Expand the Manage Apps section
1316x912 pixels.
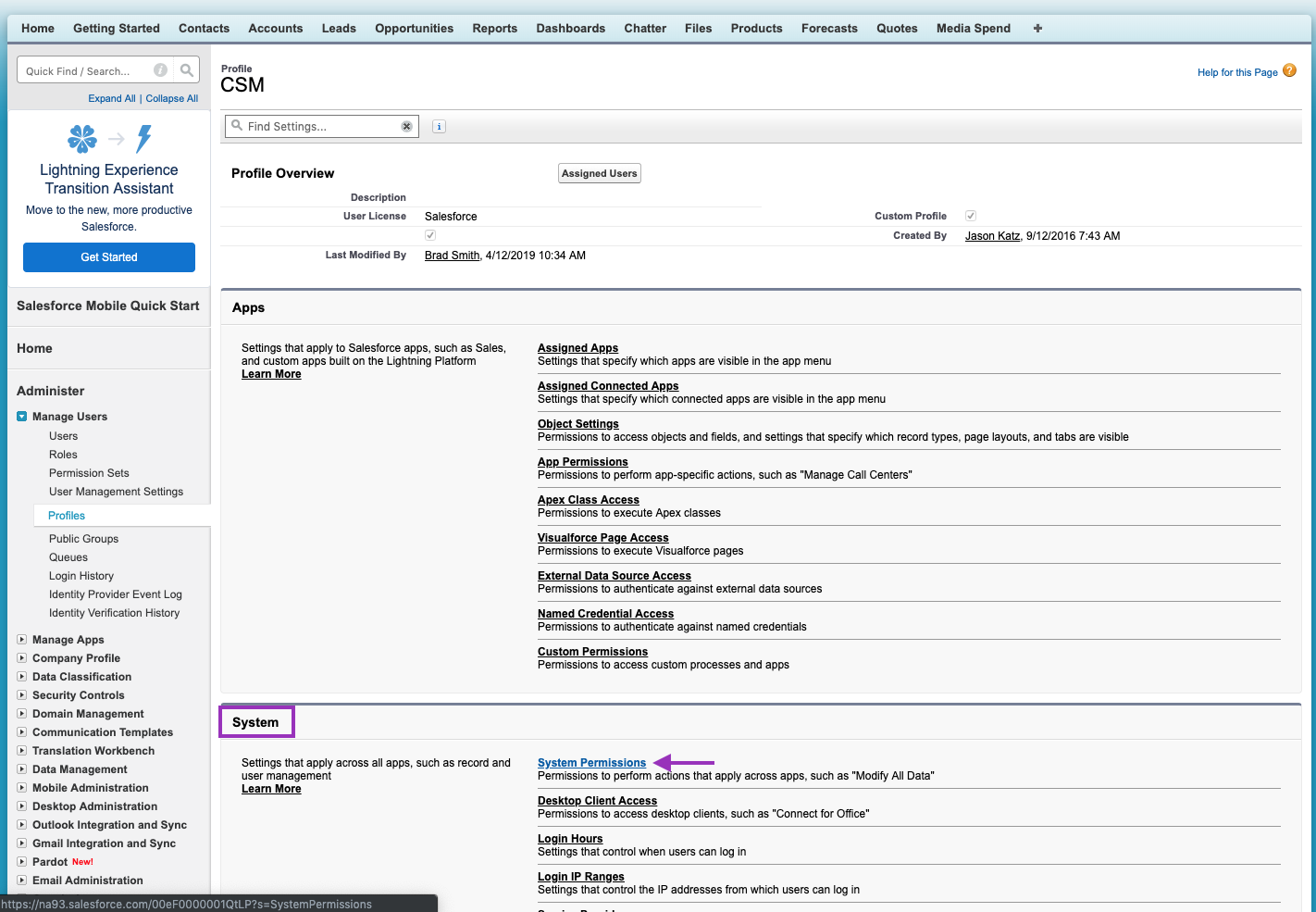[22, 640]
